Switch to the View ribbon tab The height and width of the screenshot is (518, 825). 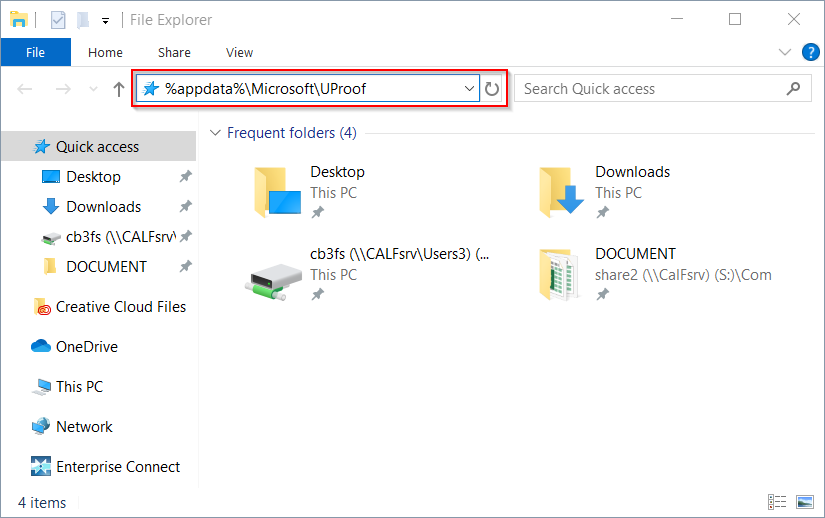(239, 53)
